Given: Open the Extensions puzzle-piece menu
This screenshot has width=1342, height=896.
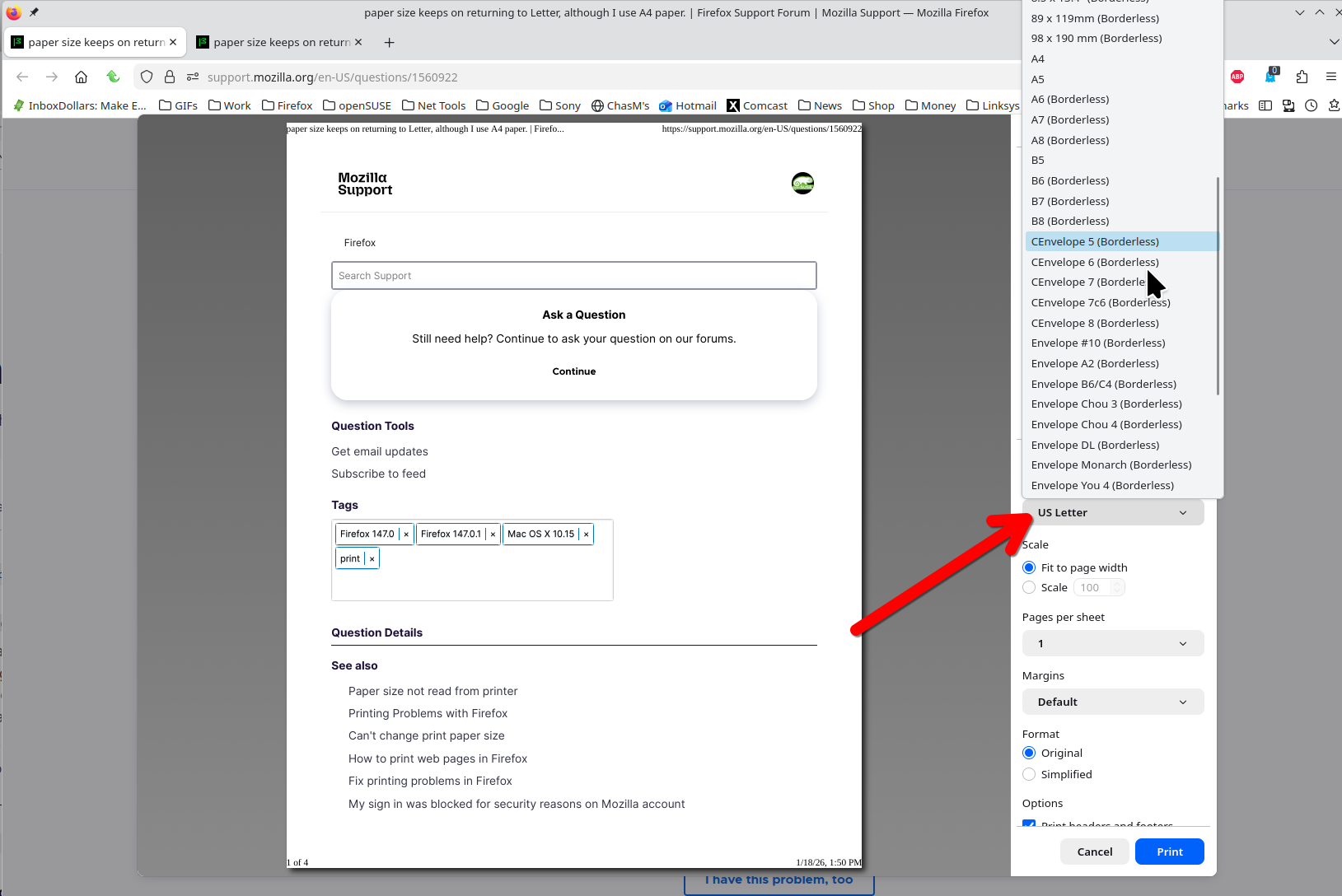Looking at the screenshot, I should pyautogui.click(x=1302, y=77).
